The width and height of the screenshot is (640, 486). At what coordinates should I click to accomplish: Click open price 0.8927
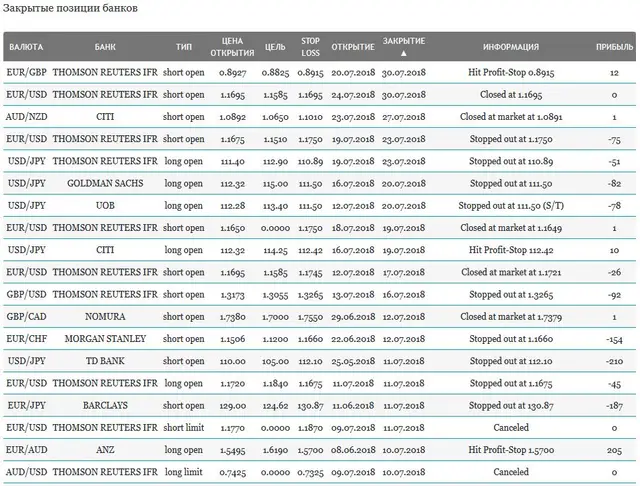(232, 73)
